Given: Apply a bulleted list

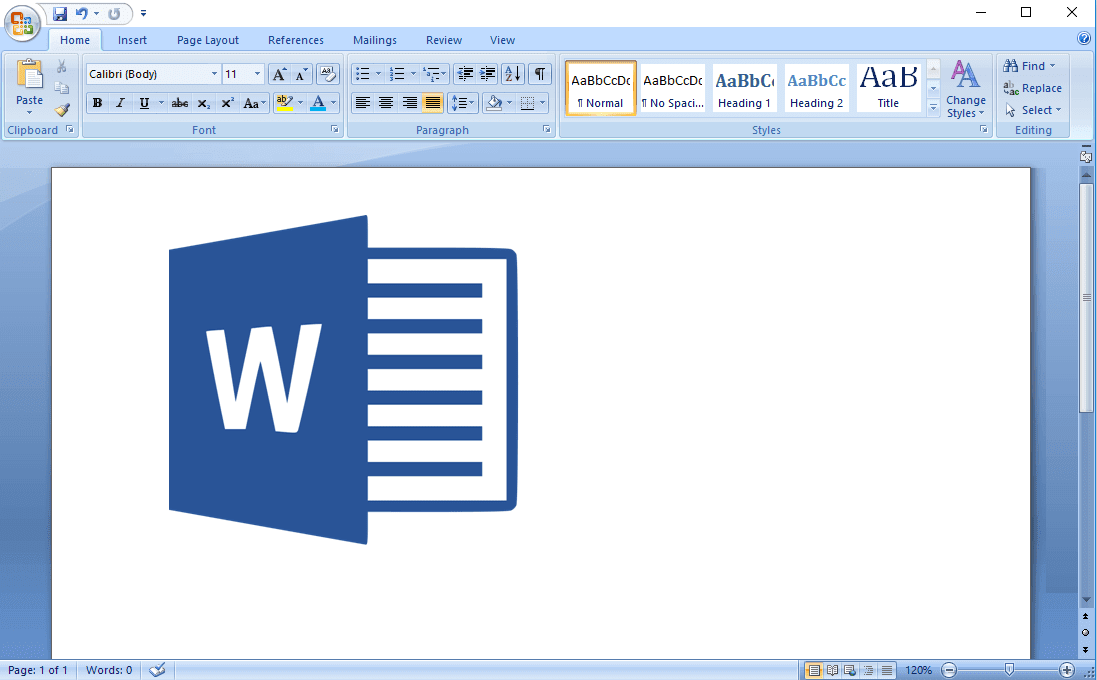Looking at the screenshot, I should [362, 74].
